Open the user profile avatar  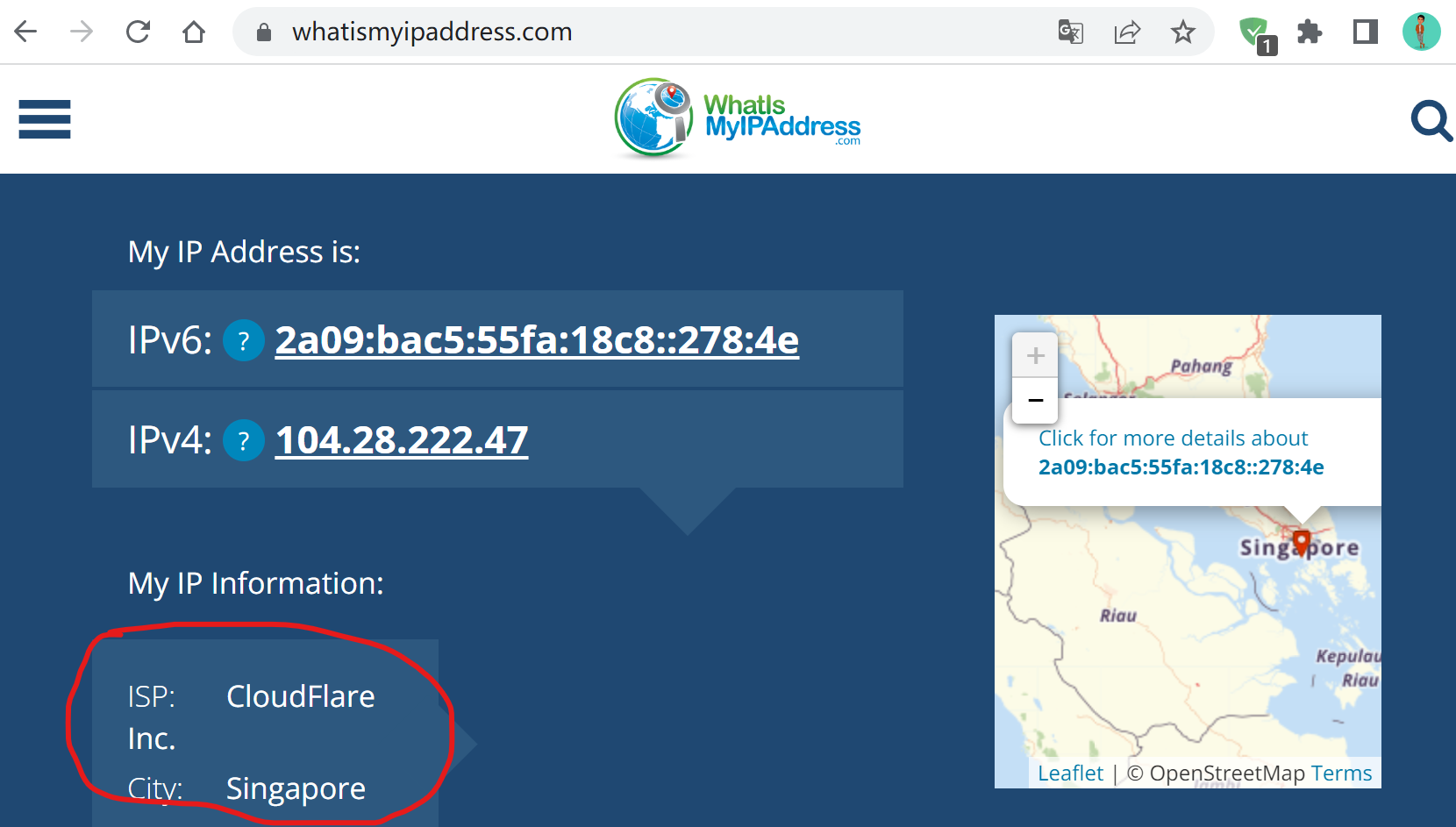pos(1421,32)
